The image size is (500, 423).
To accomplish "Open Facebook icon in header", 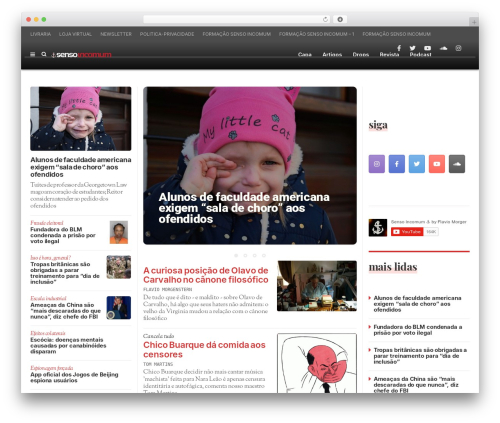I will click(399, 48).
